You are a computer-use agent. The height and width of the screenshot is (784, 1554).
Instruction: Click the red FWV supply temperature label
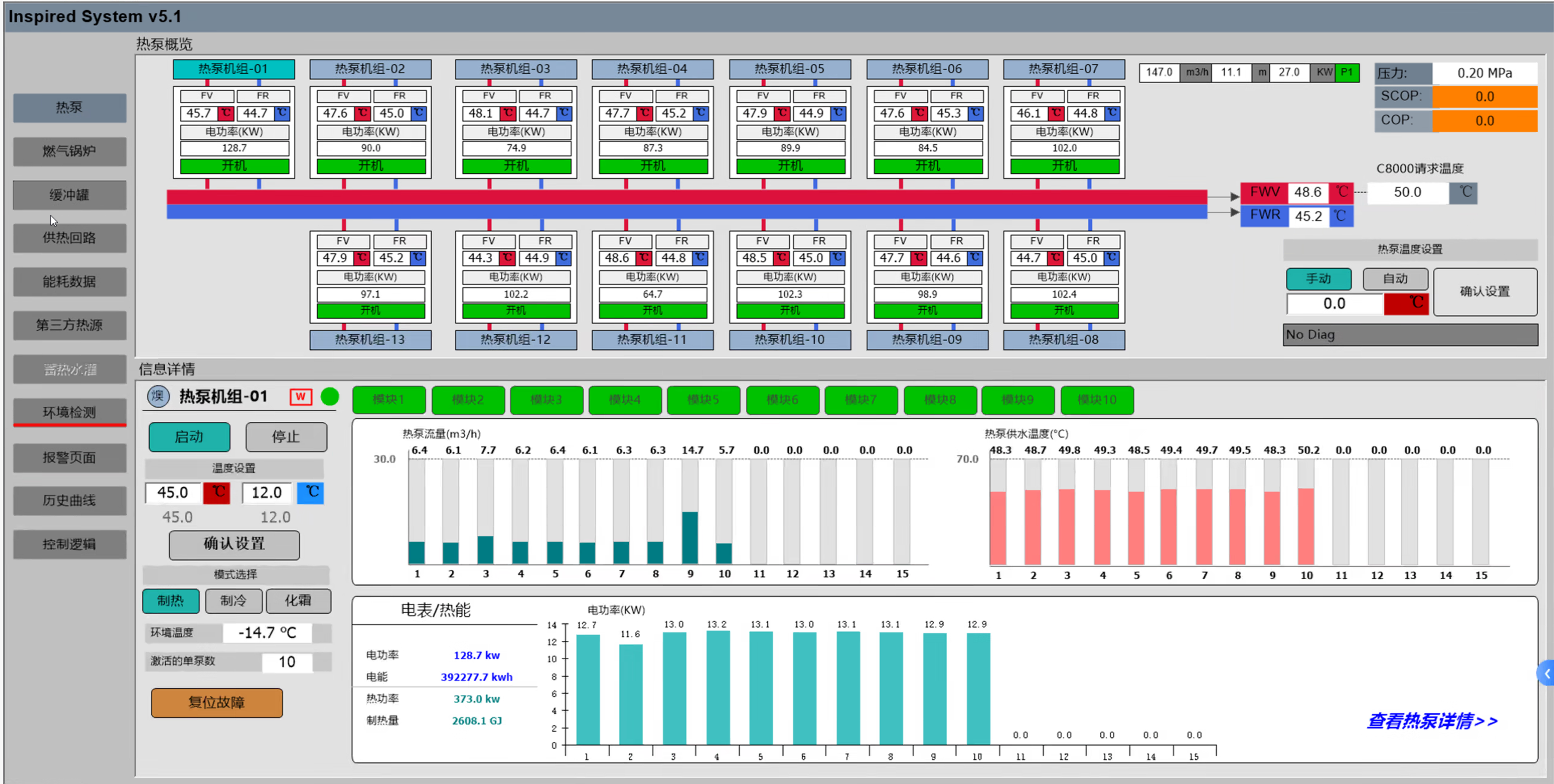coord(1265,192)
